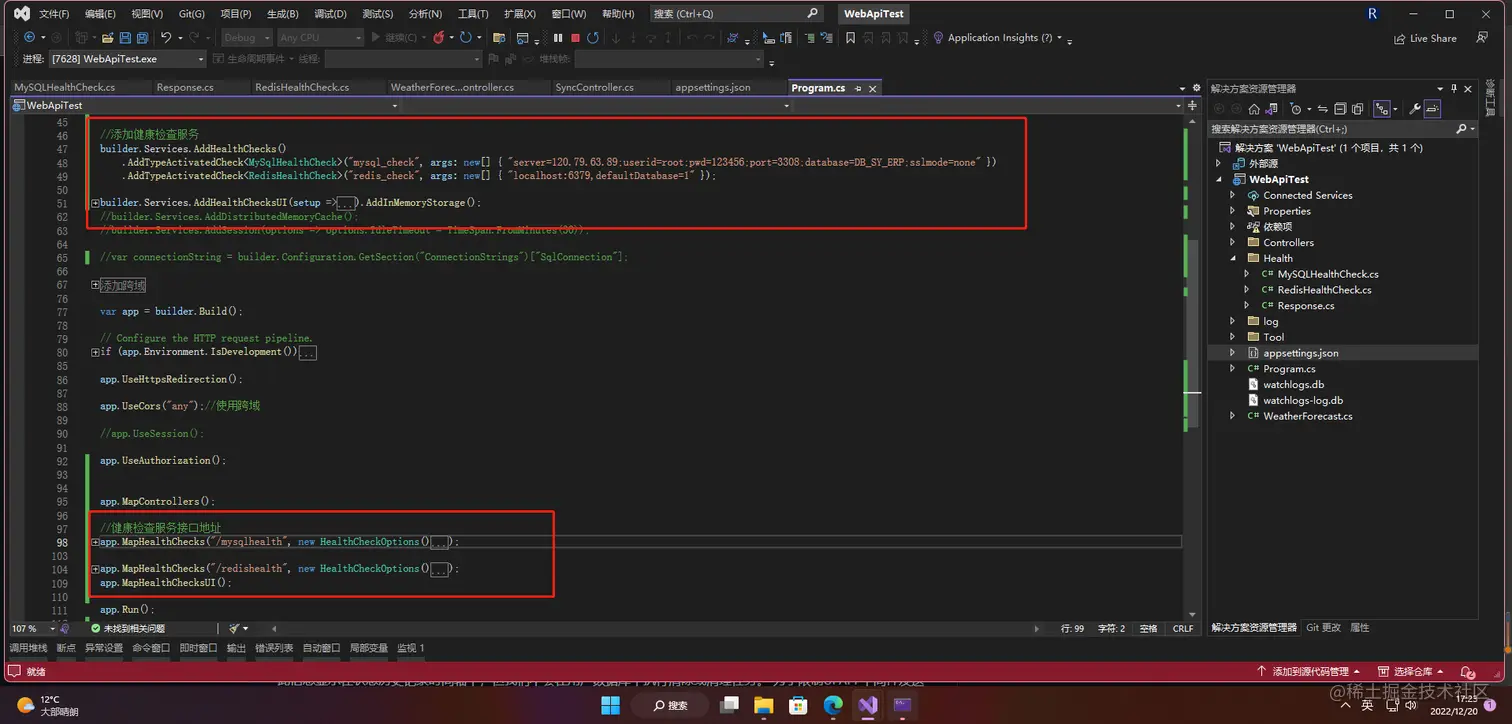This screenshot has width=1512, height=724.
Task: Restart debugging with the circular arrow icon
Action: click(x=592, y=37)
